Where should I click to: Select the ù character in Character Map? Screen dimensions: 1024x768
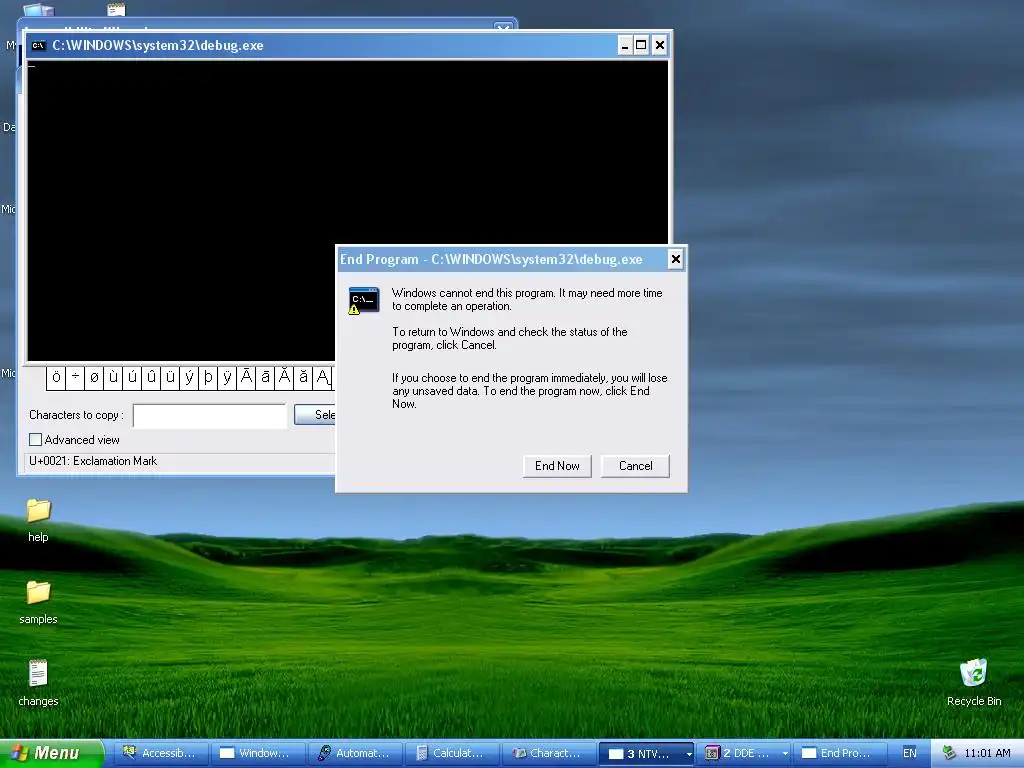tap(113, 377)
